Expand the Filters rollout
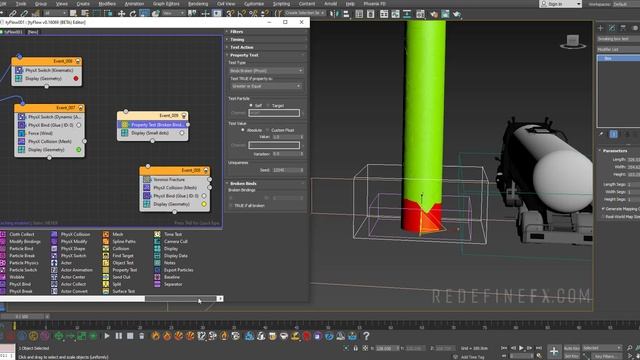The height and width of the screenshot is (360, 640). click(x=266, y=31)
